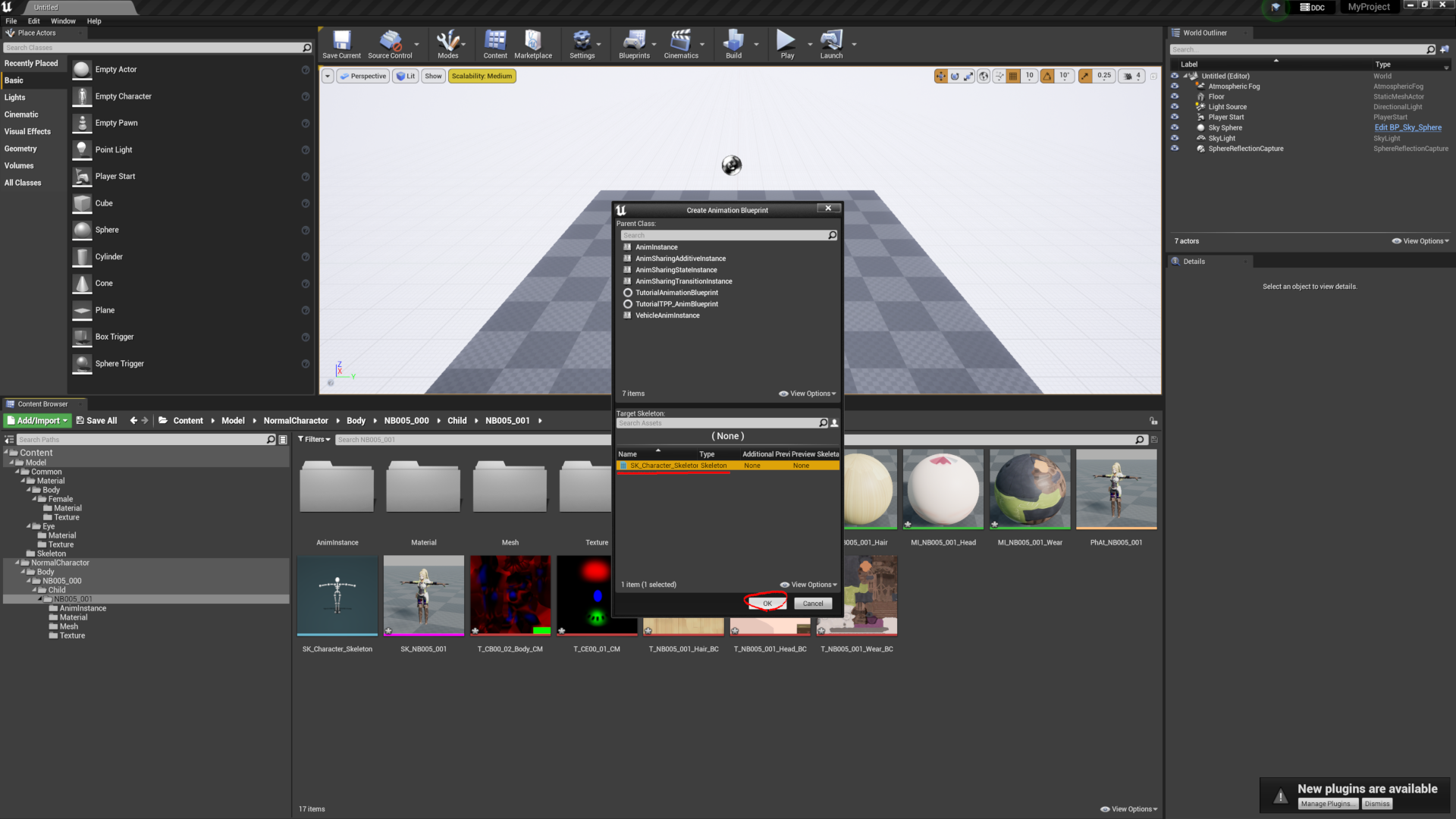Viewport: 1456px width, 819px height.
Task: Open the scale snap value 0.25 dropdown
Action: tap(1104, 76)
